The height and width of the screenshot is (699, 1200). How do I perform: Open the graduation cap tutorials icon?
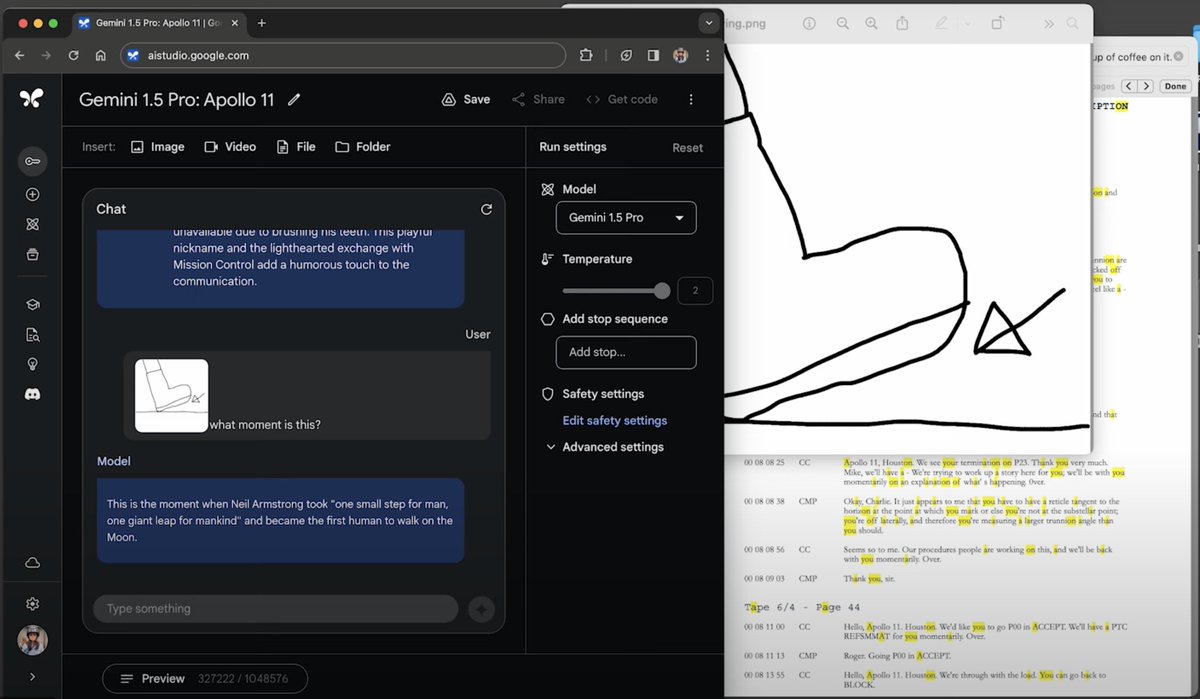pos(32,305)
